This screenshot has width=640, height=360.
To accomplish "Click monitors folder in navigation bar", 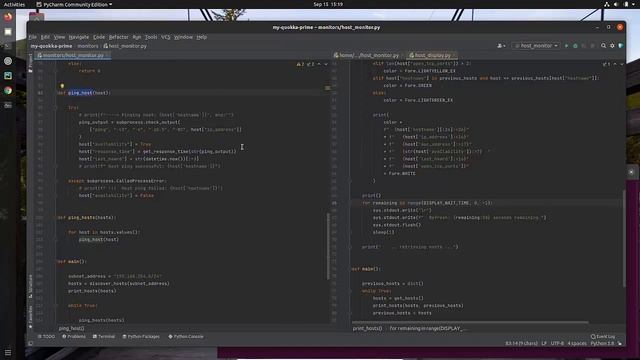I will [88, 46].
